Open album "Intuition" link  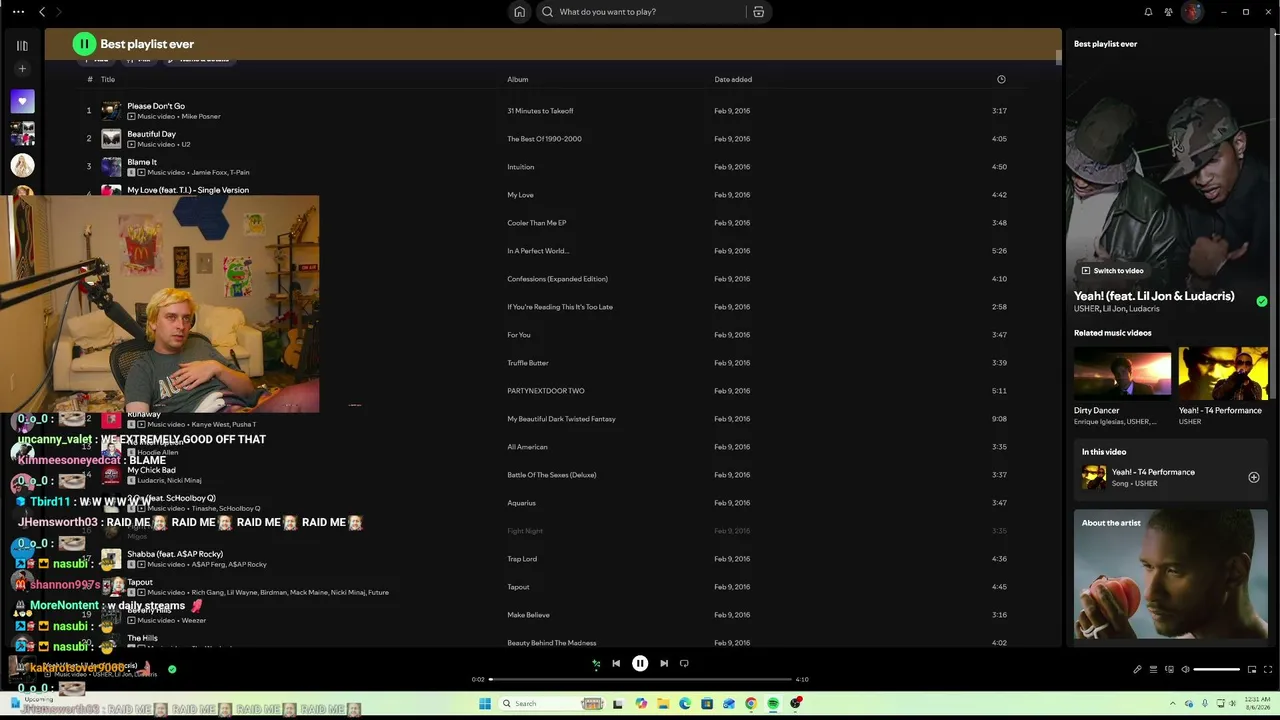pyautogui.click(x=521, y=167)
